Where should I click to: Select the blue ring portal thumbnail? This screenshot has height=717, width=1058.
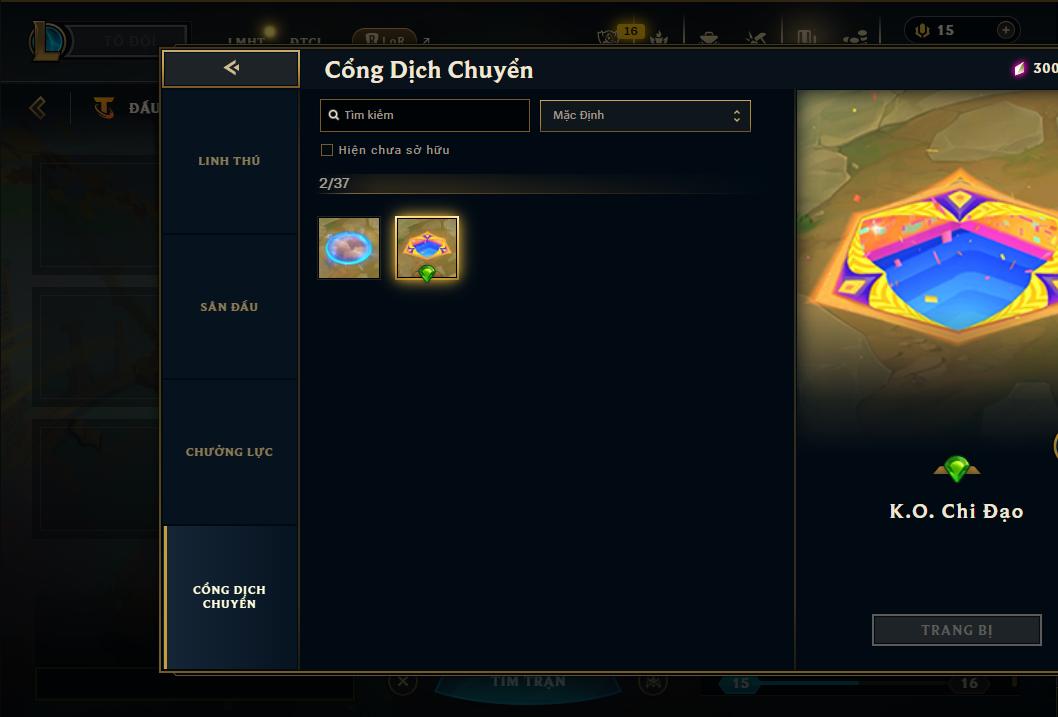point(349,248)
